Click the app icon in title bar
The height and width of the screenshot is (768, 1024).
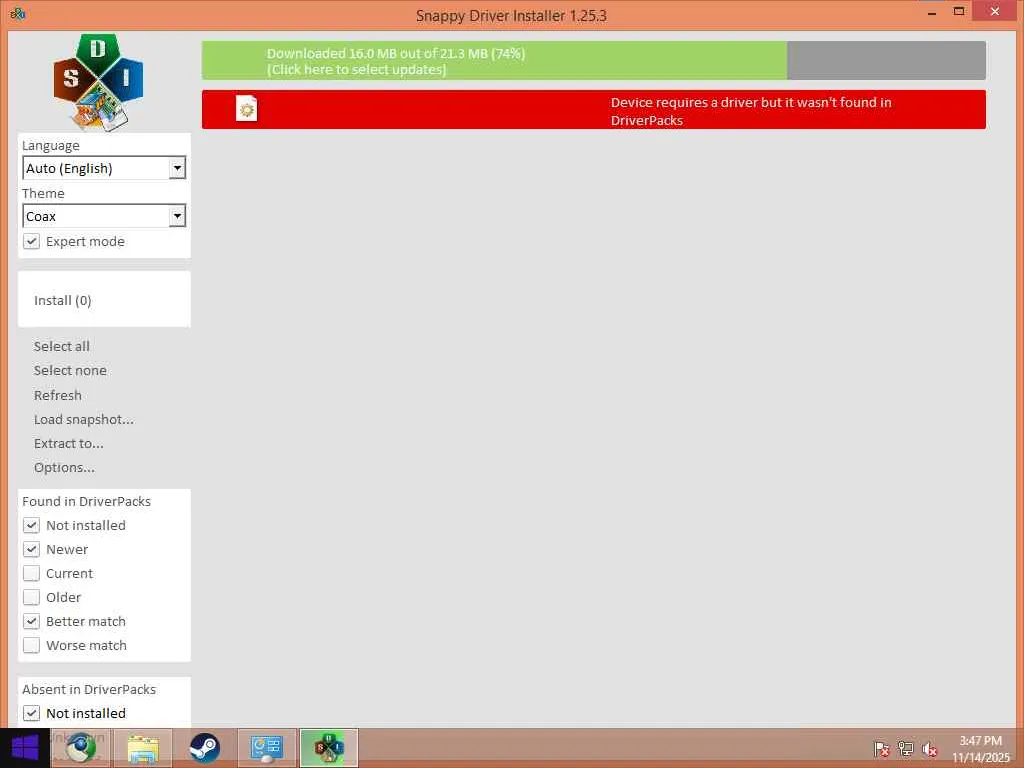pyautogui.click(x=18, y=14)
